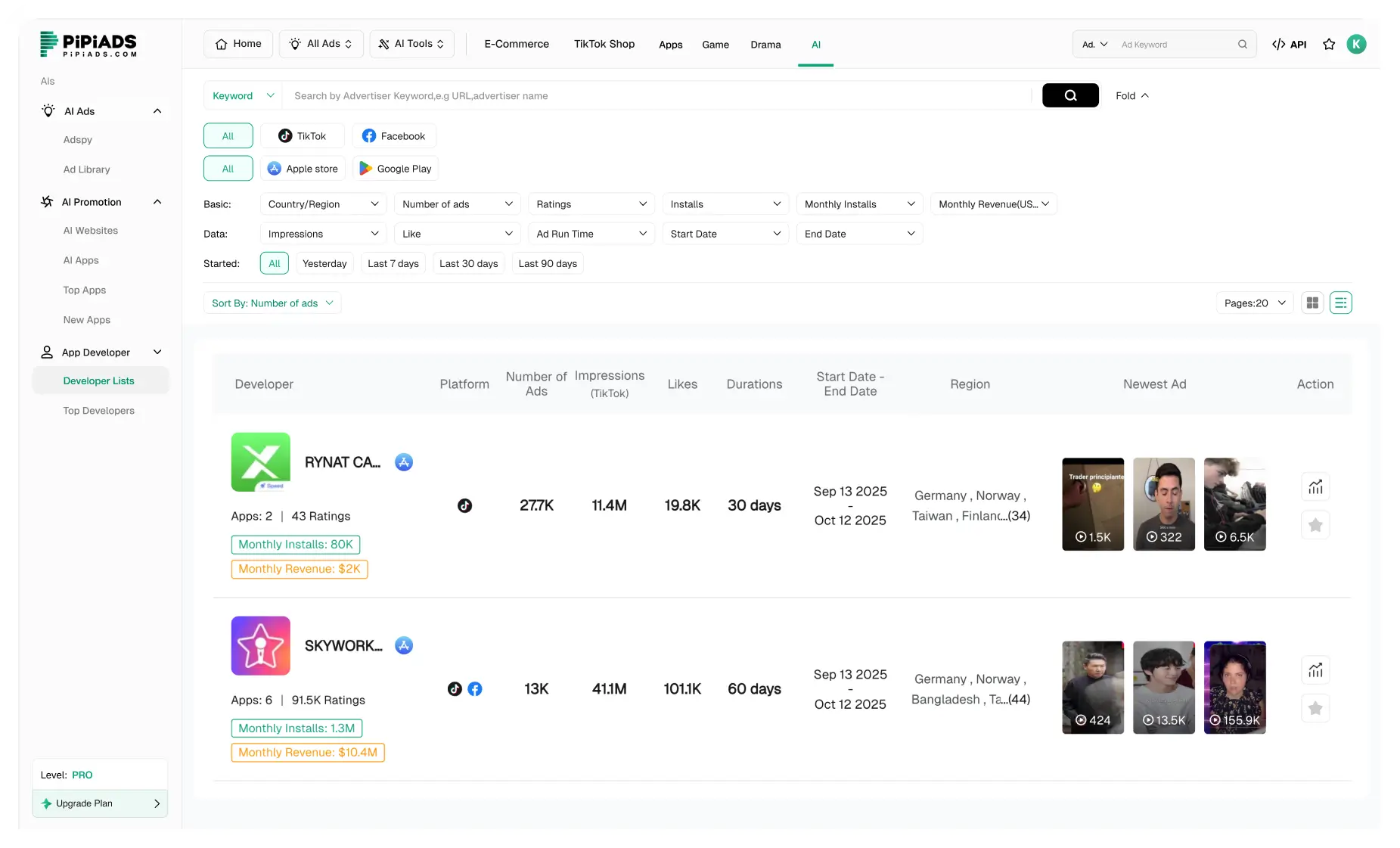
Task: Open the Monthly Revenue(US) dropdown
Action: [993, 203]
